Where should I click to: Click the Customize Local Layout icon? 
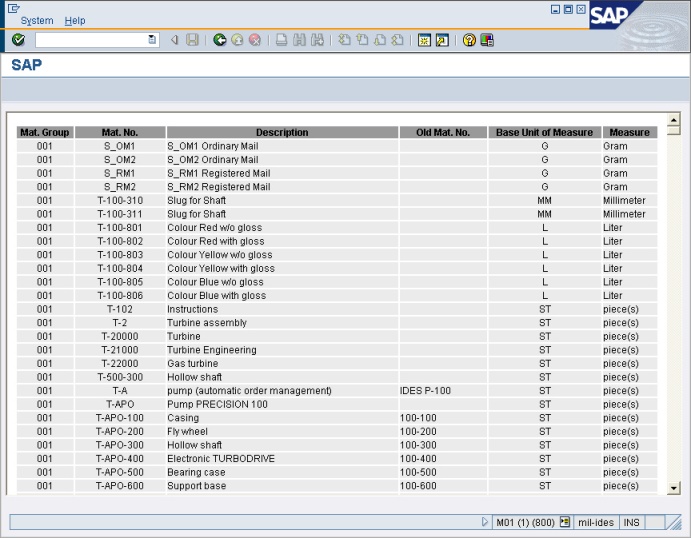487,40
